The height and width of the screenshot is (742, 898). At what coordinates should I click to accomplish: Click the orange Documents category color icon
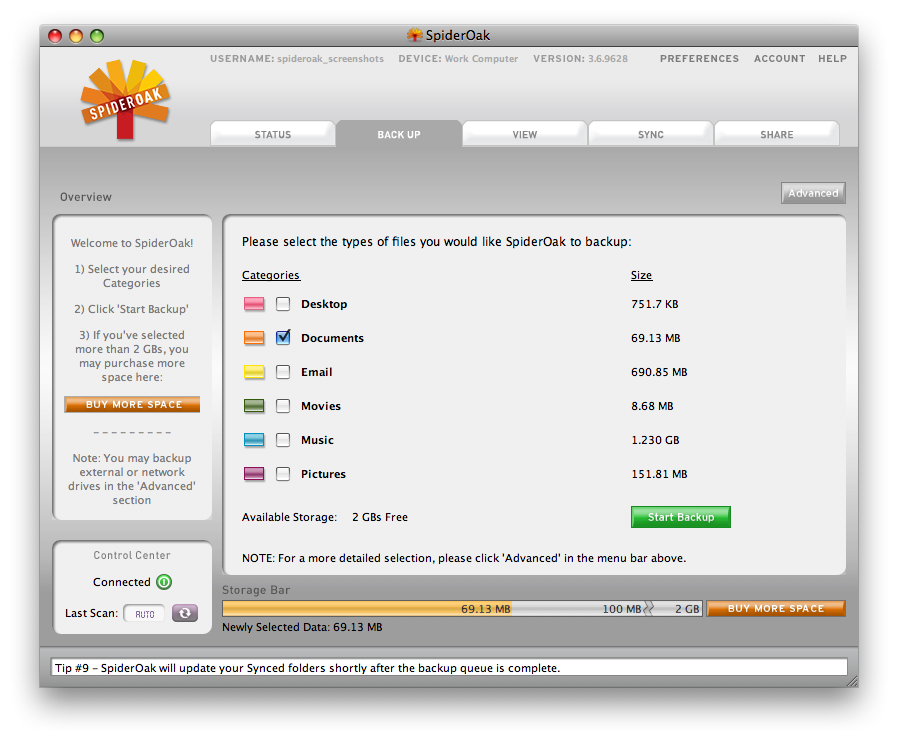254,338
